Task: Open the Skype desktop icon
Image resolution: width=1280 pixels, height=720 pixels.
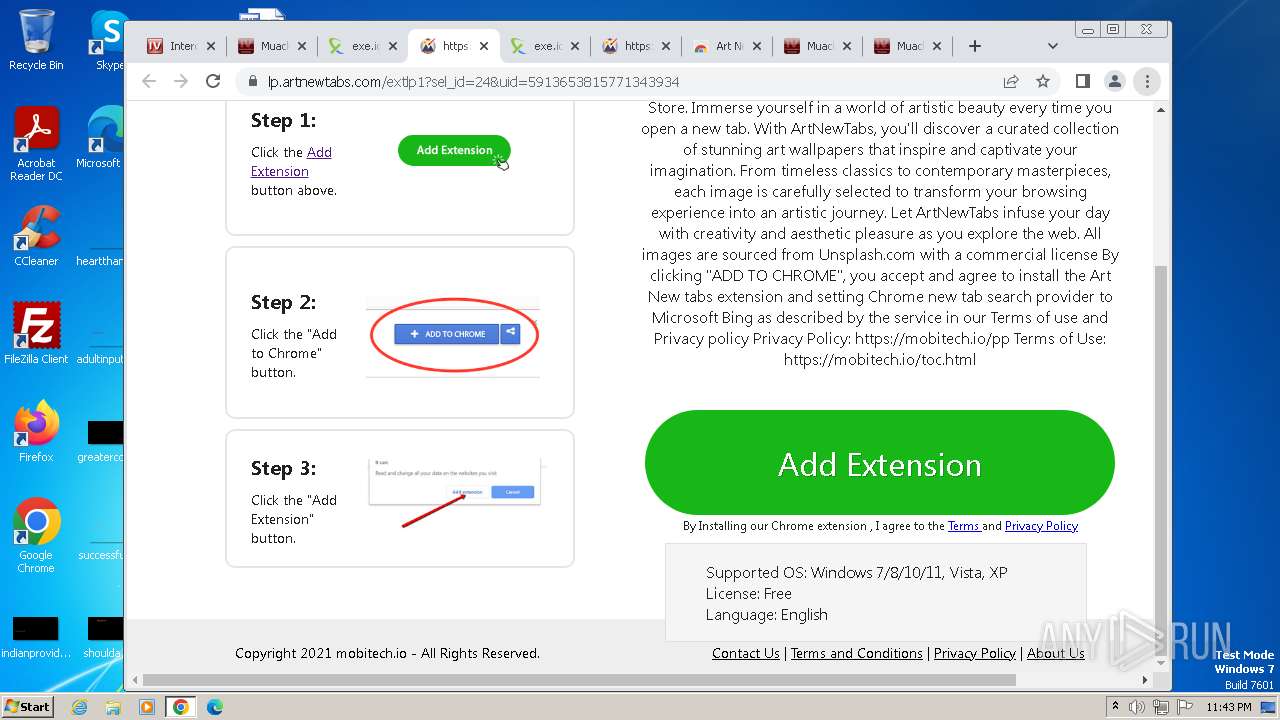Action: (x=109, y=40)
